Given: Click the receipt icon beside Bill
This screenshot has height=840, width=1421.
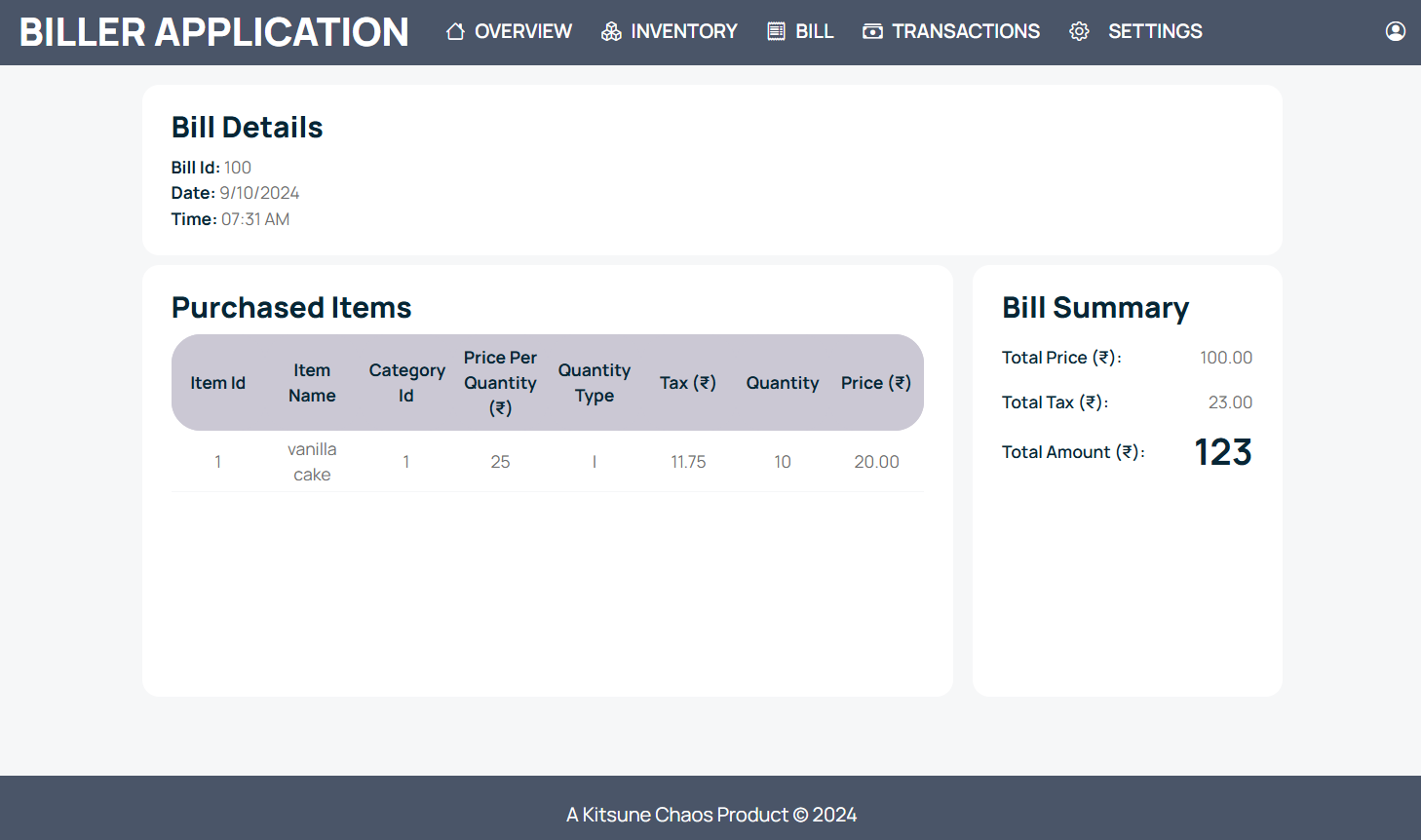Looking at the screenshot, I should pyautogui.click(x=776, y=31).
